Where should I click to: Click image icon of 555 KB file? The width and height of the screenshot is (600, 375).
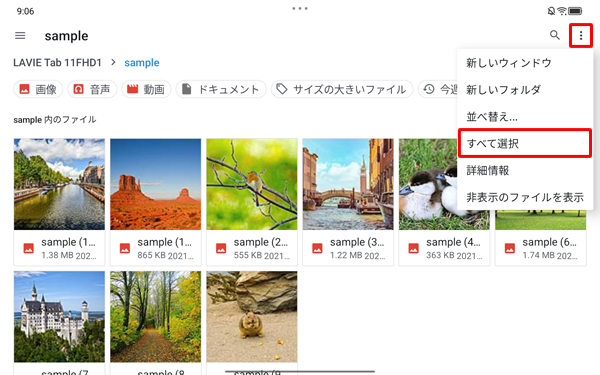[x=221, y=248]
